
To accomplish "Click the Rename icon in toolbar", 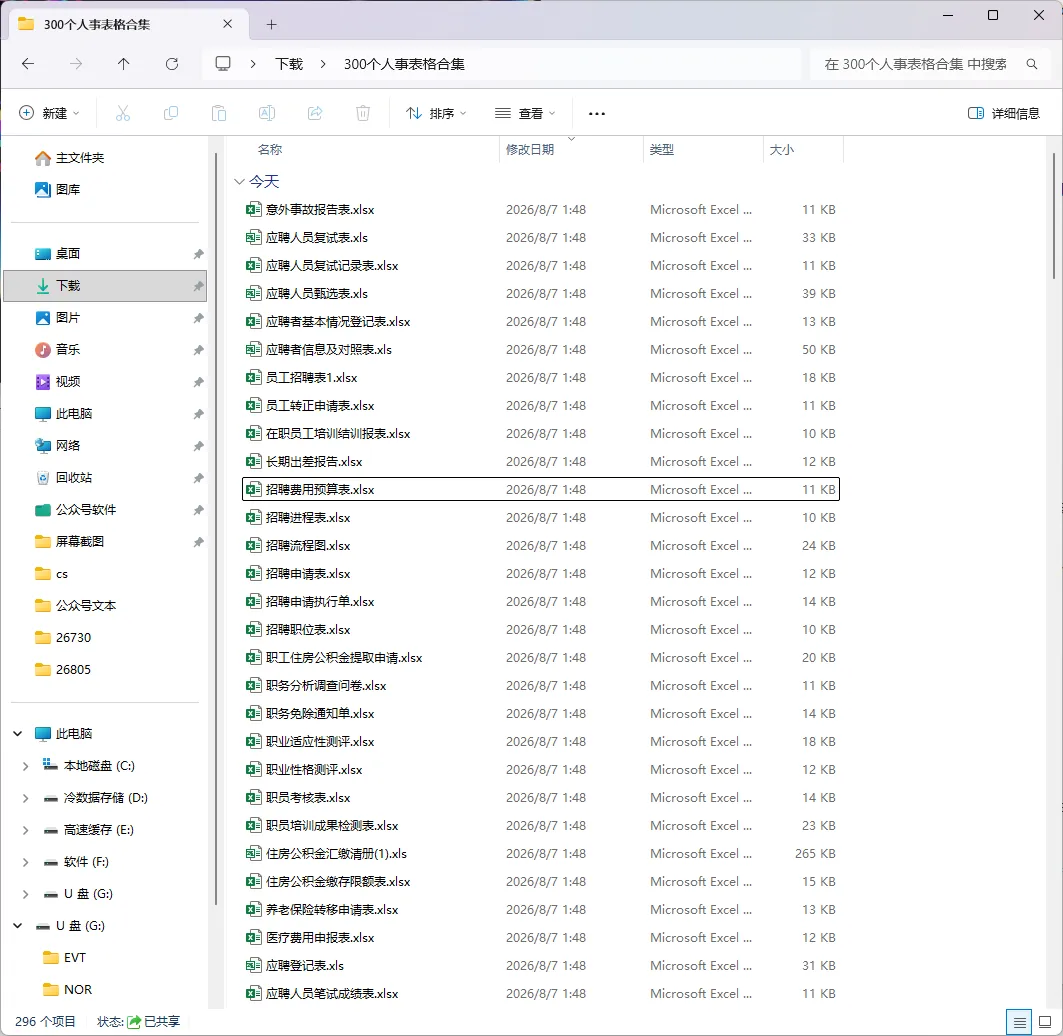I will click(267, 113).
